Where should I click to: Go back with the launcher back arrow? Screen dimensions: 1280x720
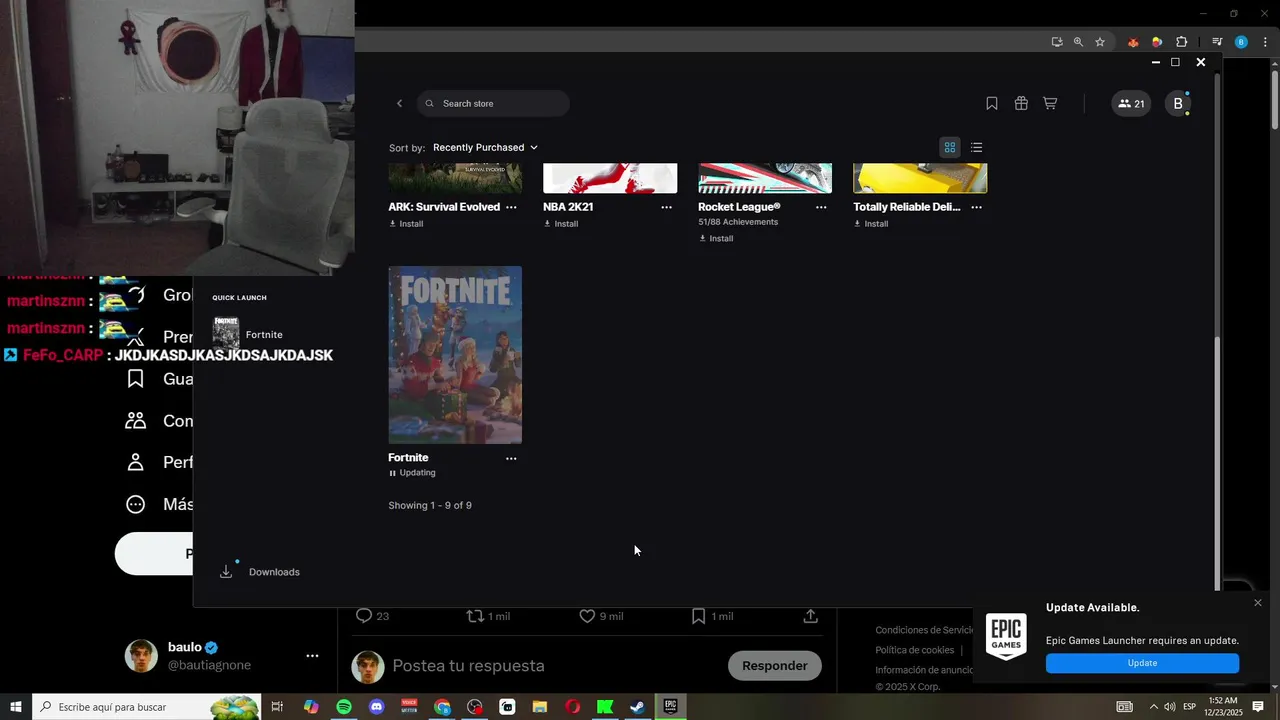coord(399,103)
